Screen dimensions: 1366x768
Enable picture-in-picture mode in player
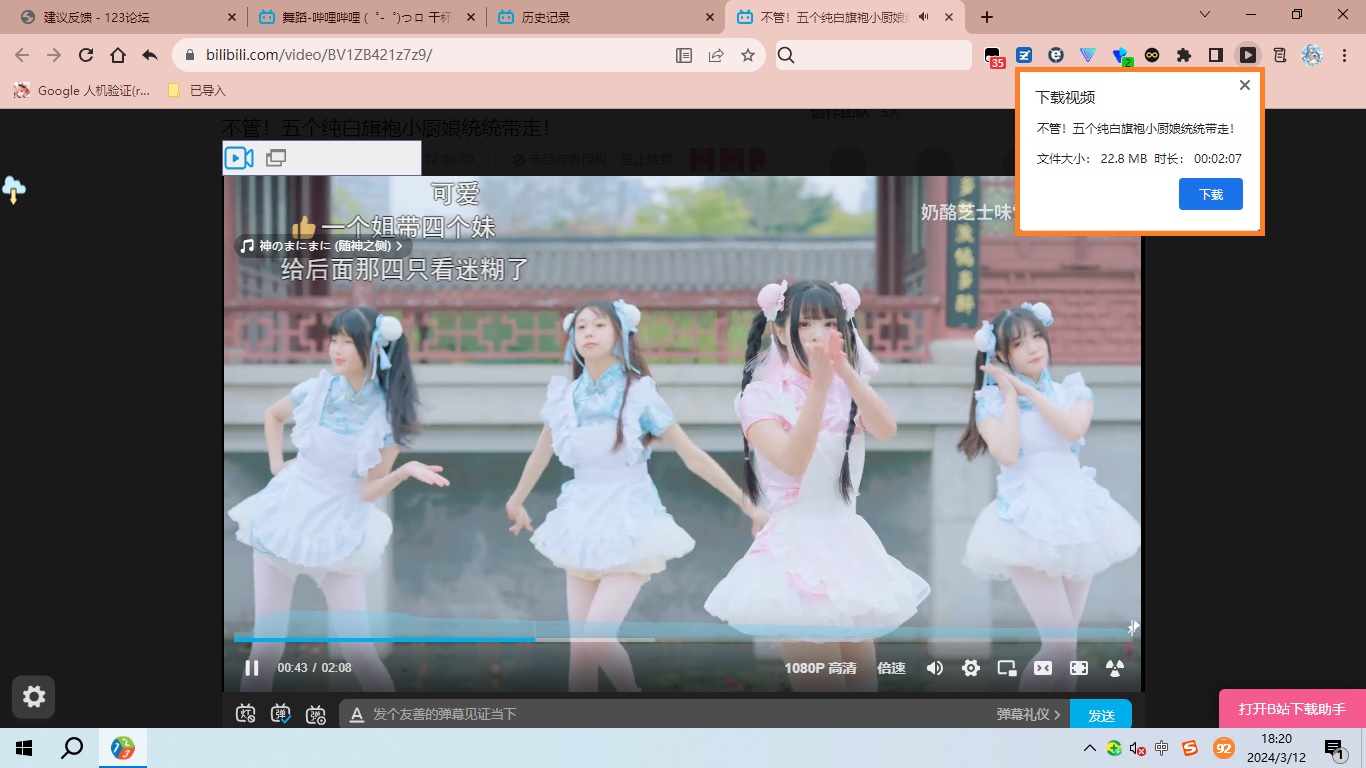(x=1007, y=668)
